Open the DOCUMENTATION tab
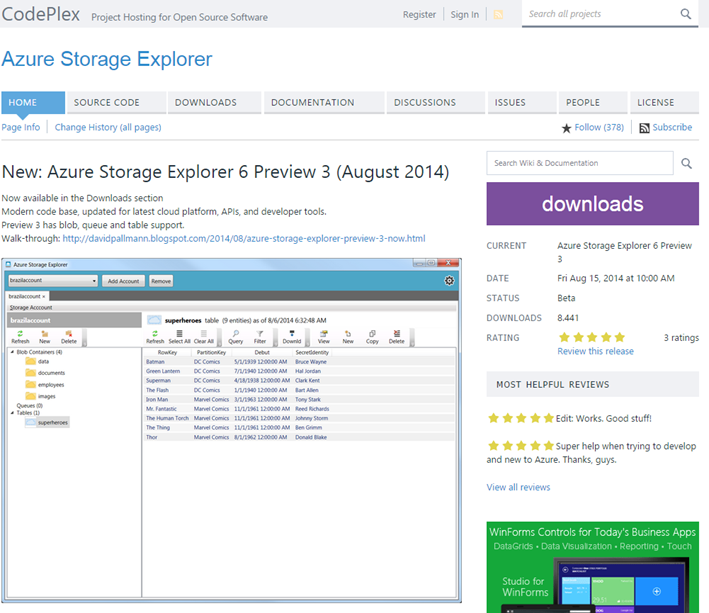709x613 pixels. click(x=324, y=103)
